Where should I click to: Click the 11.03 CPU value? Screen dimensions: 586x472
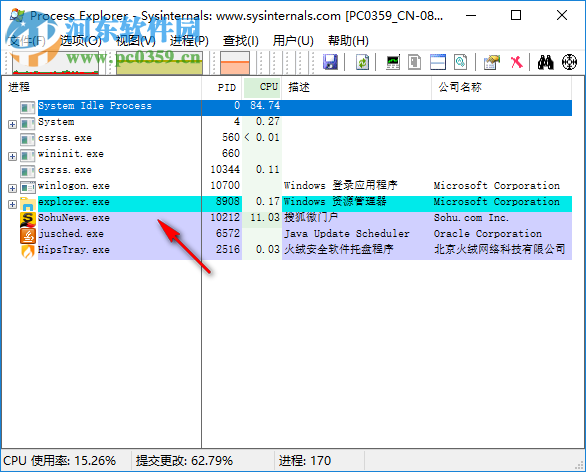point(265,218)
